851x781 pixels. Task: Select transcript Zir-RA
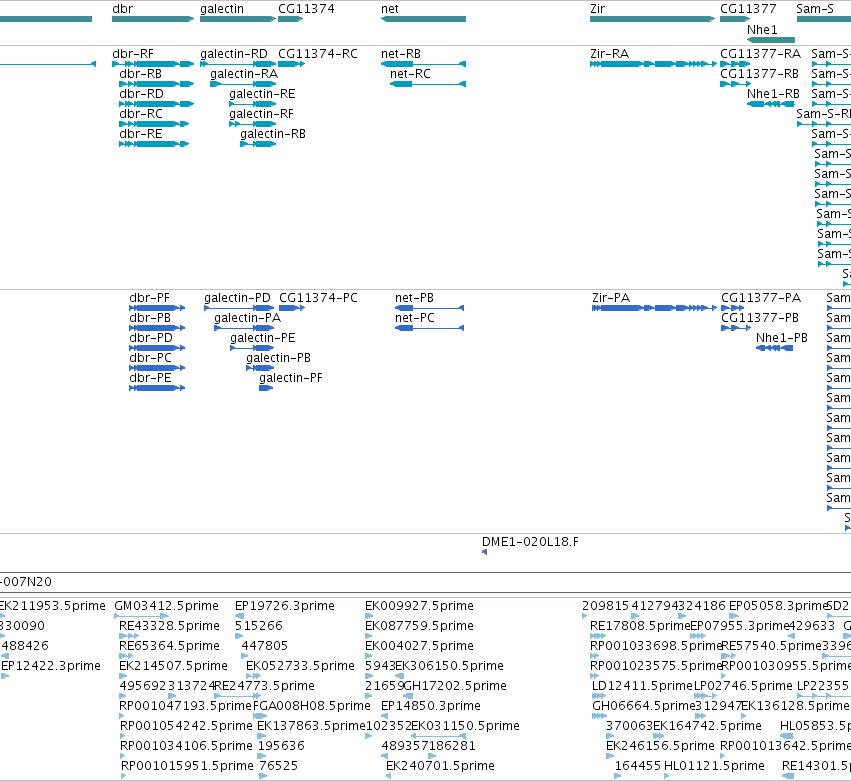pos(609,54)
